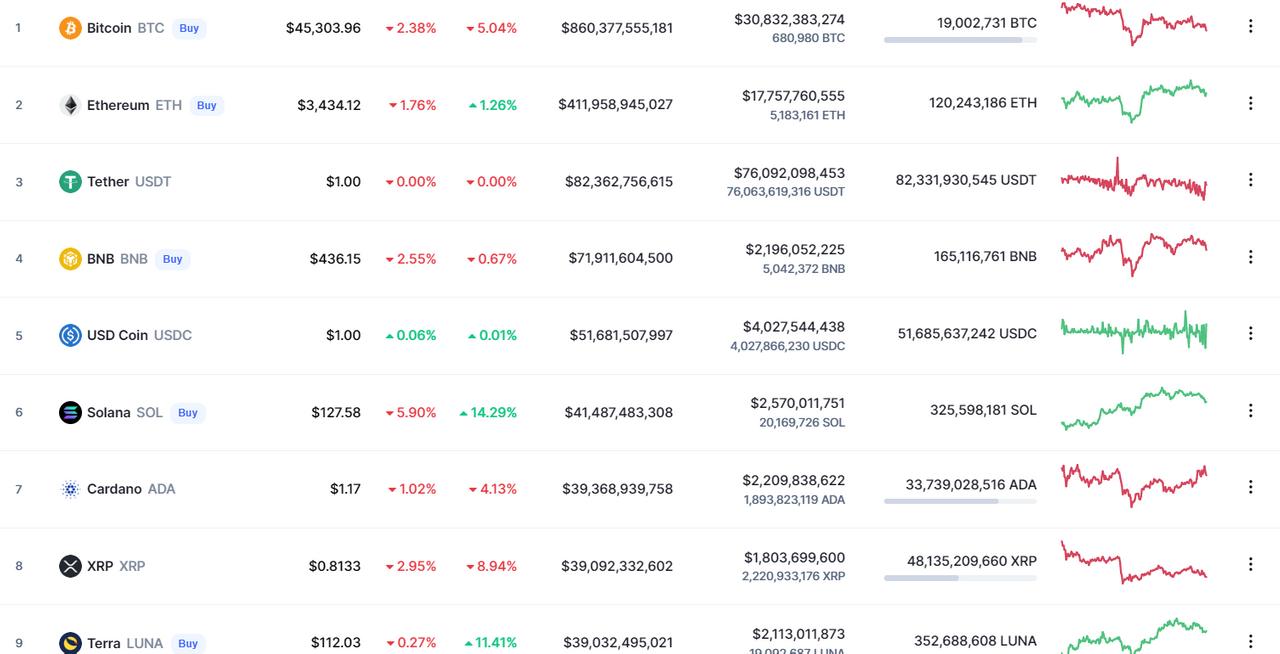This screenshot has height=654, width=1280.
Task: Open the three-dot menu for XRP
Action: (x=1250, y=564)
